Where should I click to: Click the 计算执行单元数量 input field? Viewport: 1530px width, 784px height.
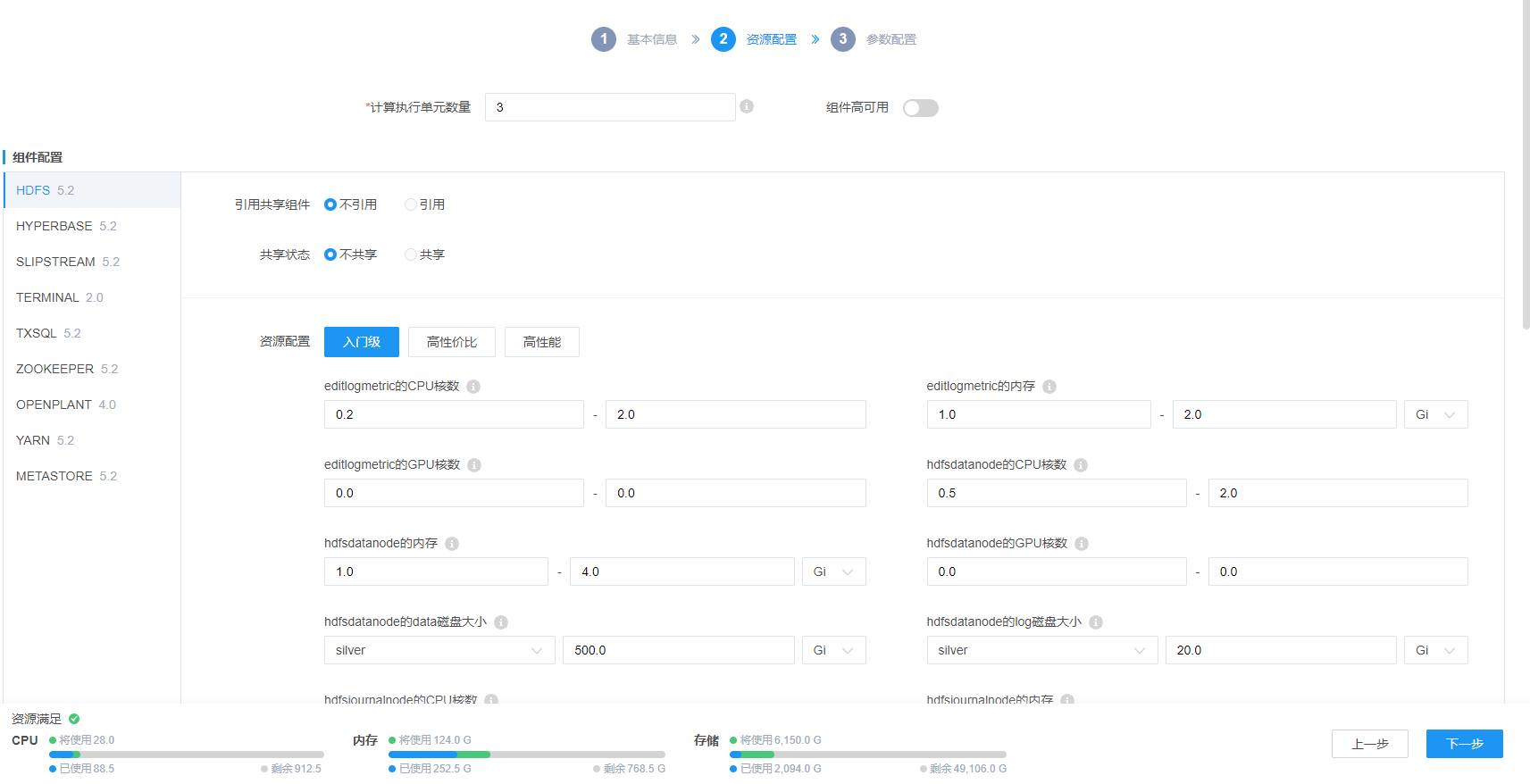click(x=610, y=107)
